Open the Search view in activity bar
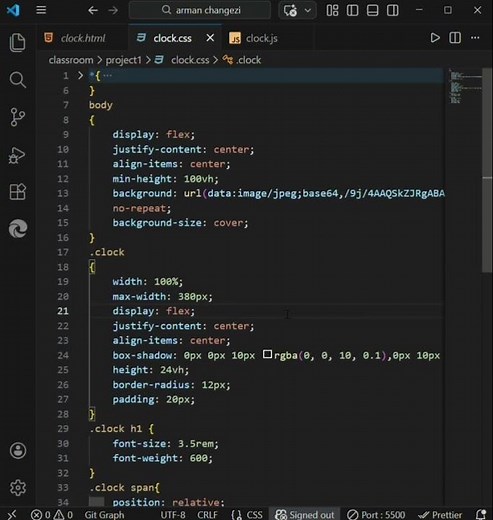Viewport: 493px width, 520px height. [17, 79]
